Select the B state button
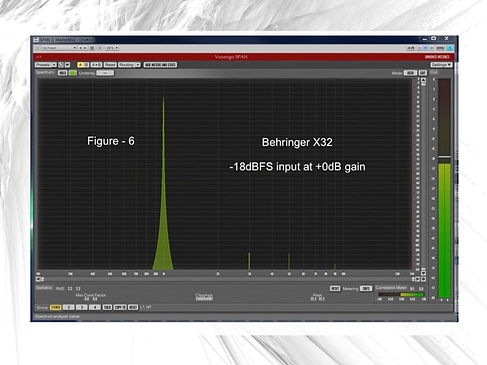487x365 pixels. point(86,65)
